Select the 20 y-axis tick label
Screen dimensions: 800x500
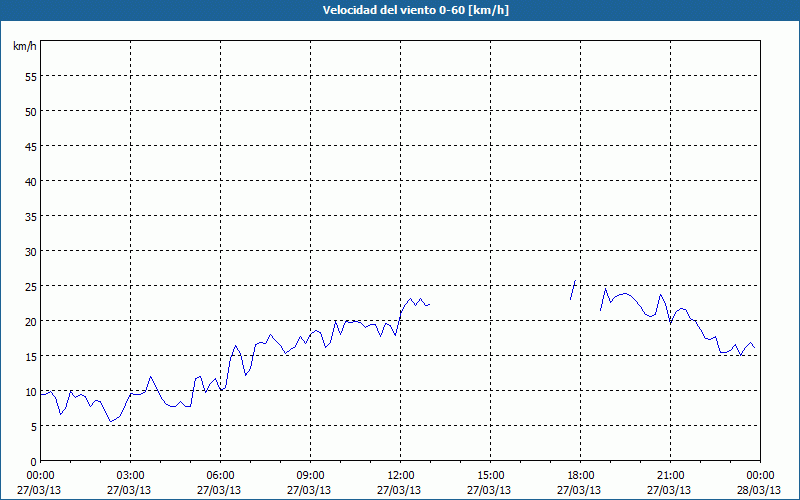click(31, 321)
